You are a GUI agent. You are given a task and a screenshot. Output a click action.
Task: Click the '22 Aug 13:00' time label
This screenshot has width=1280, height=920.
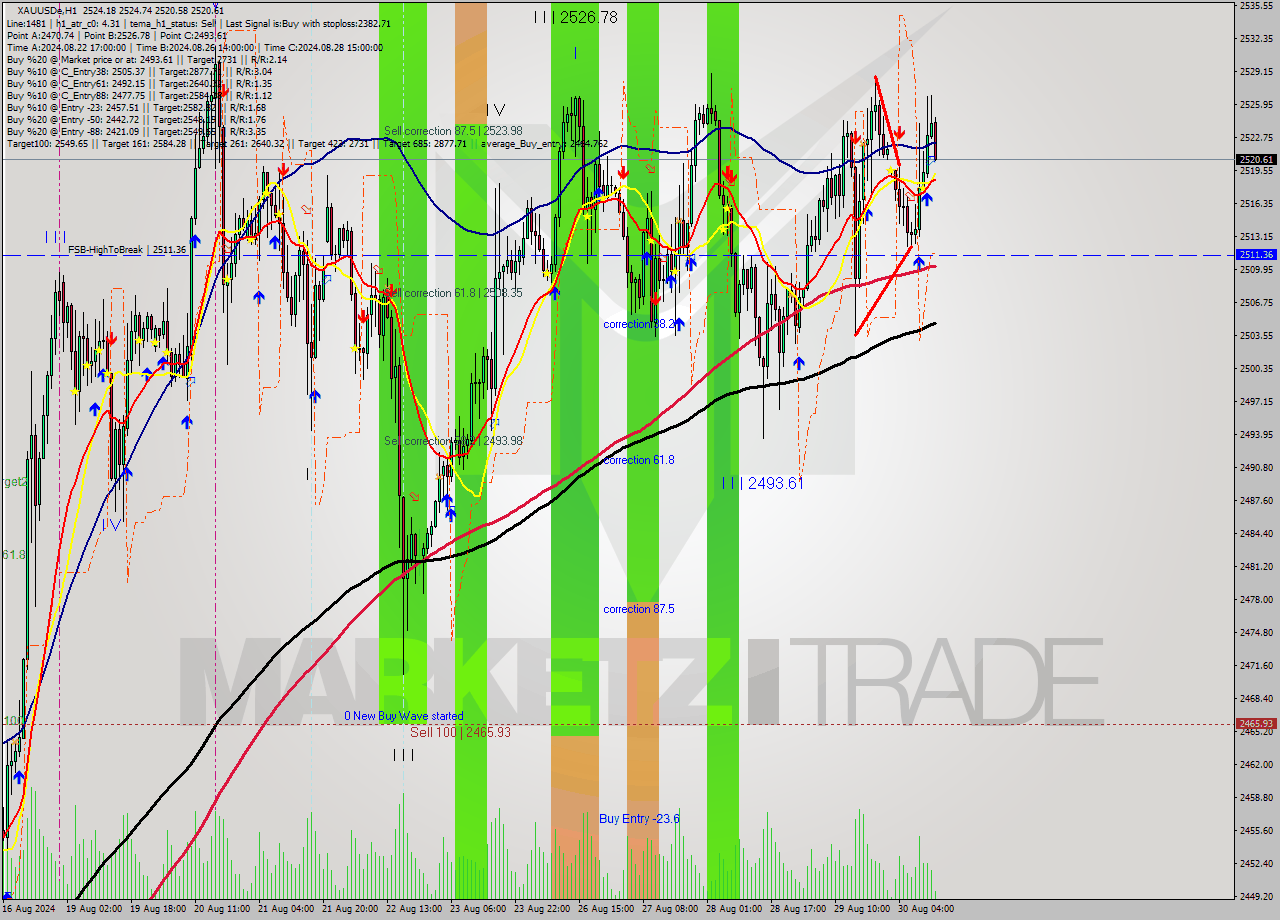413,909
